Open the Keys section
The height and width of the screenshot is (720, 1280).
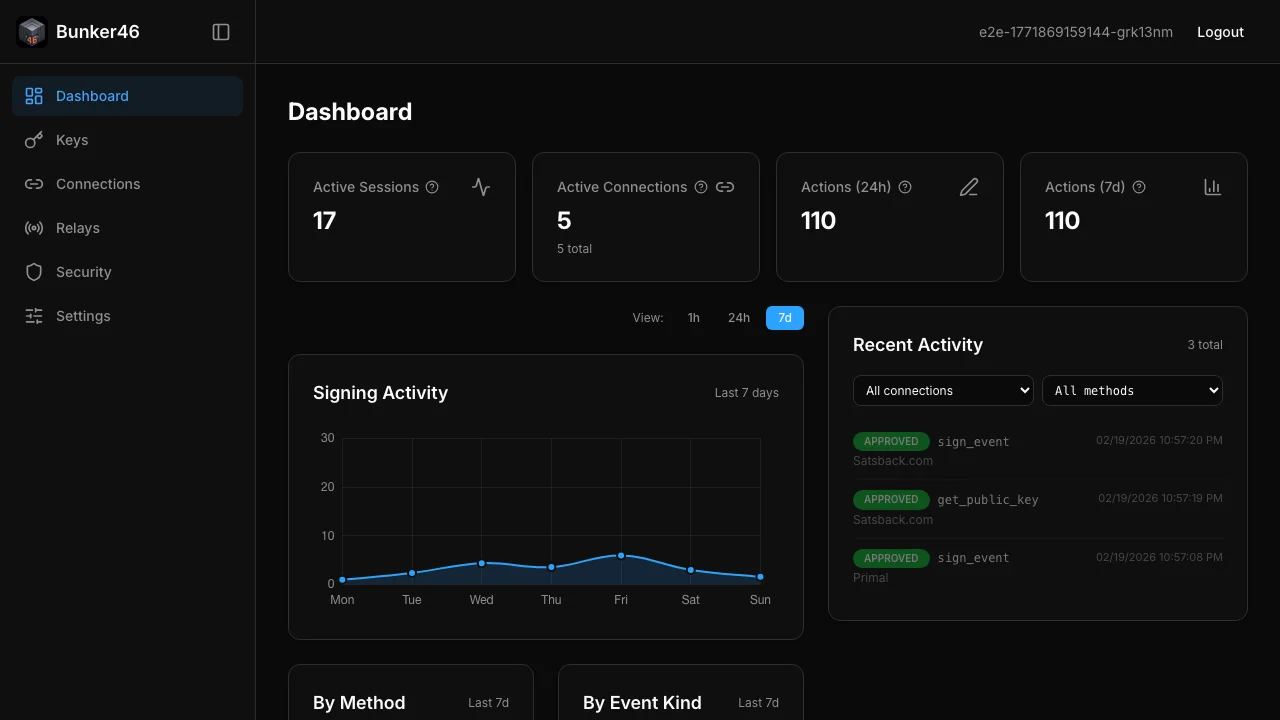coord(70,140)
